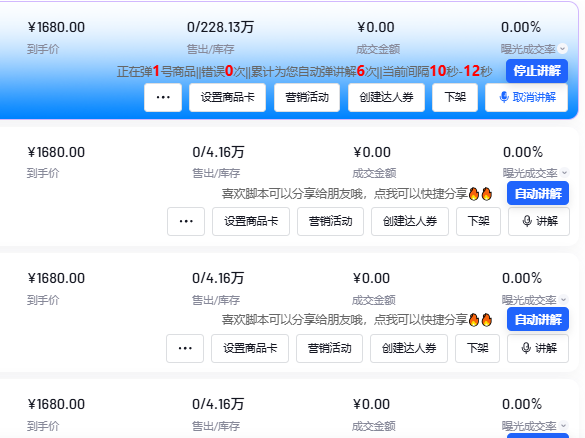Expand the 曝光成交率 dropdown in the bottom row
Image resolution: width=585 pixels, height=438 pixels.
pos(563,425)
